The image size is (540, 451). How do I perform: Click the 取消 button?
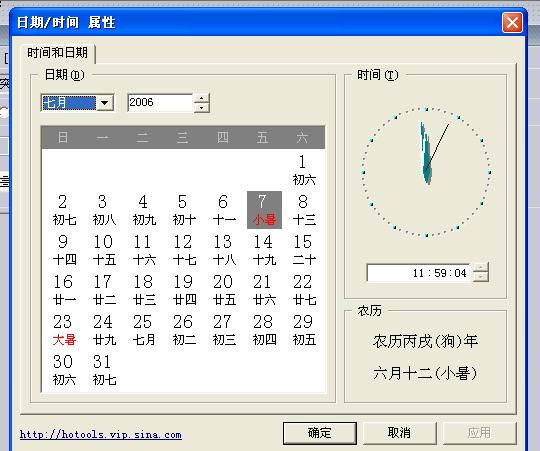point(399,433)
